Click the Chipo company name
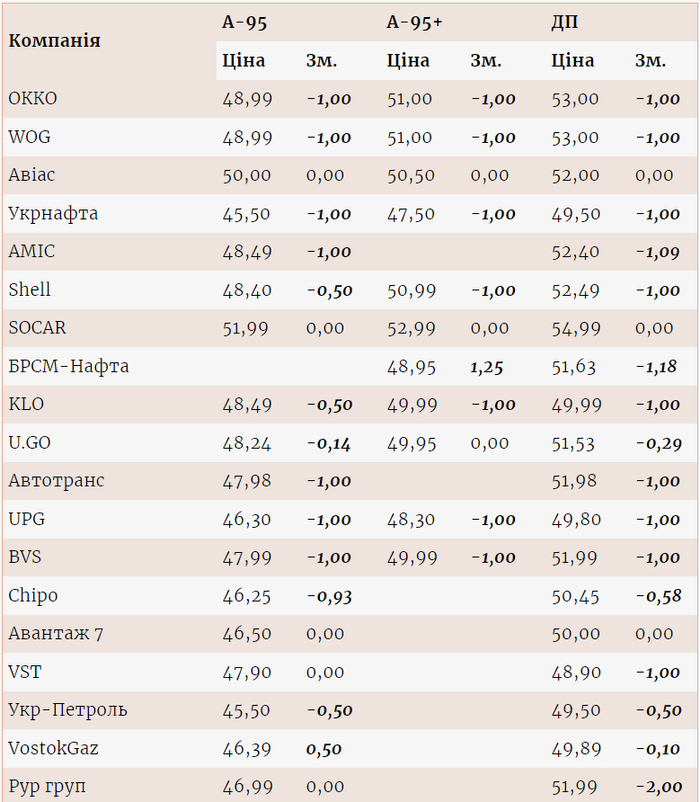 tap(33, 596)
